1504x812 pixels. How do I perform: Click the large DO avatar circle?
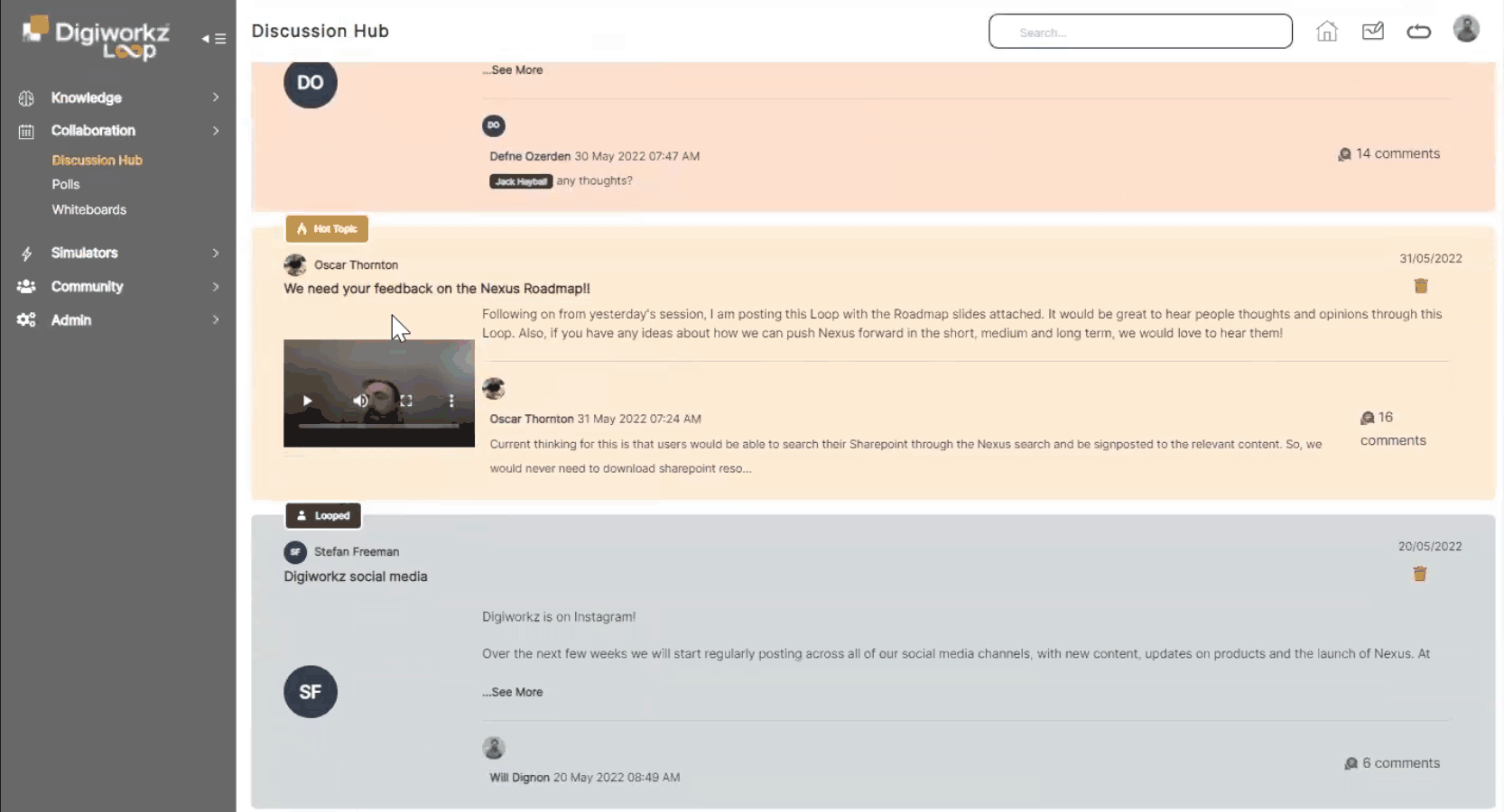click(x=311, y=82)
